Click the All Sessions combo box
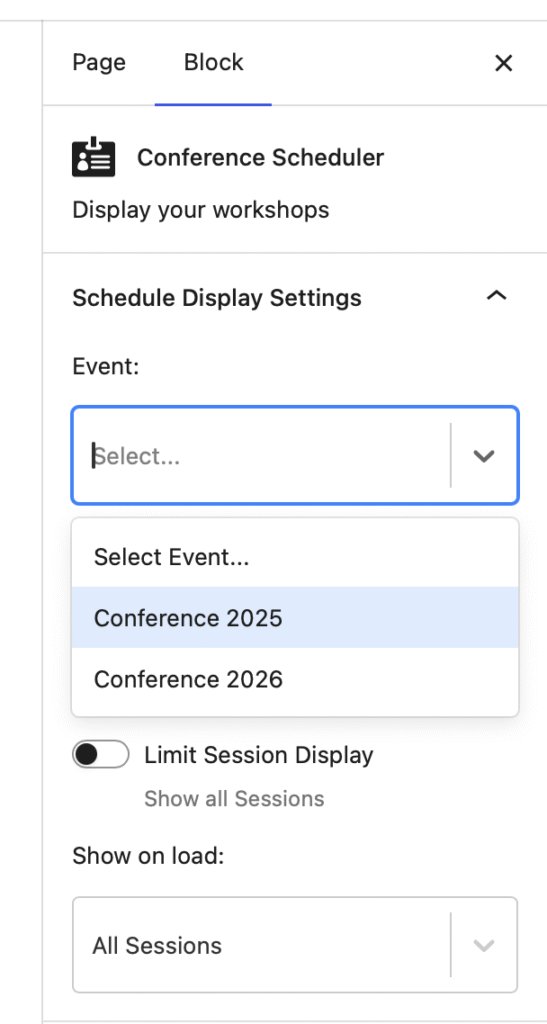 pos(295,945)
